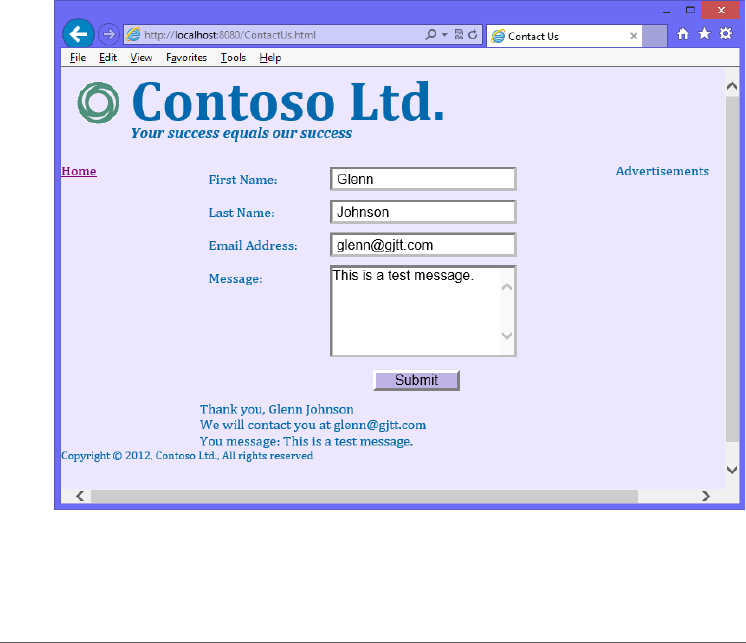The image size is (746, 643).
Task: Open the Edit menu
Action: point(108,58)
